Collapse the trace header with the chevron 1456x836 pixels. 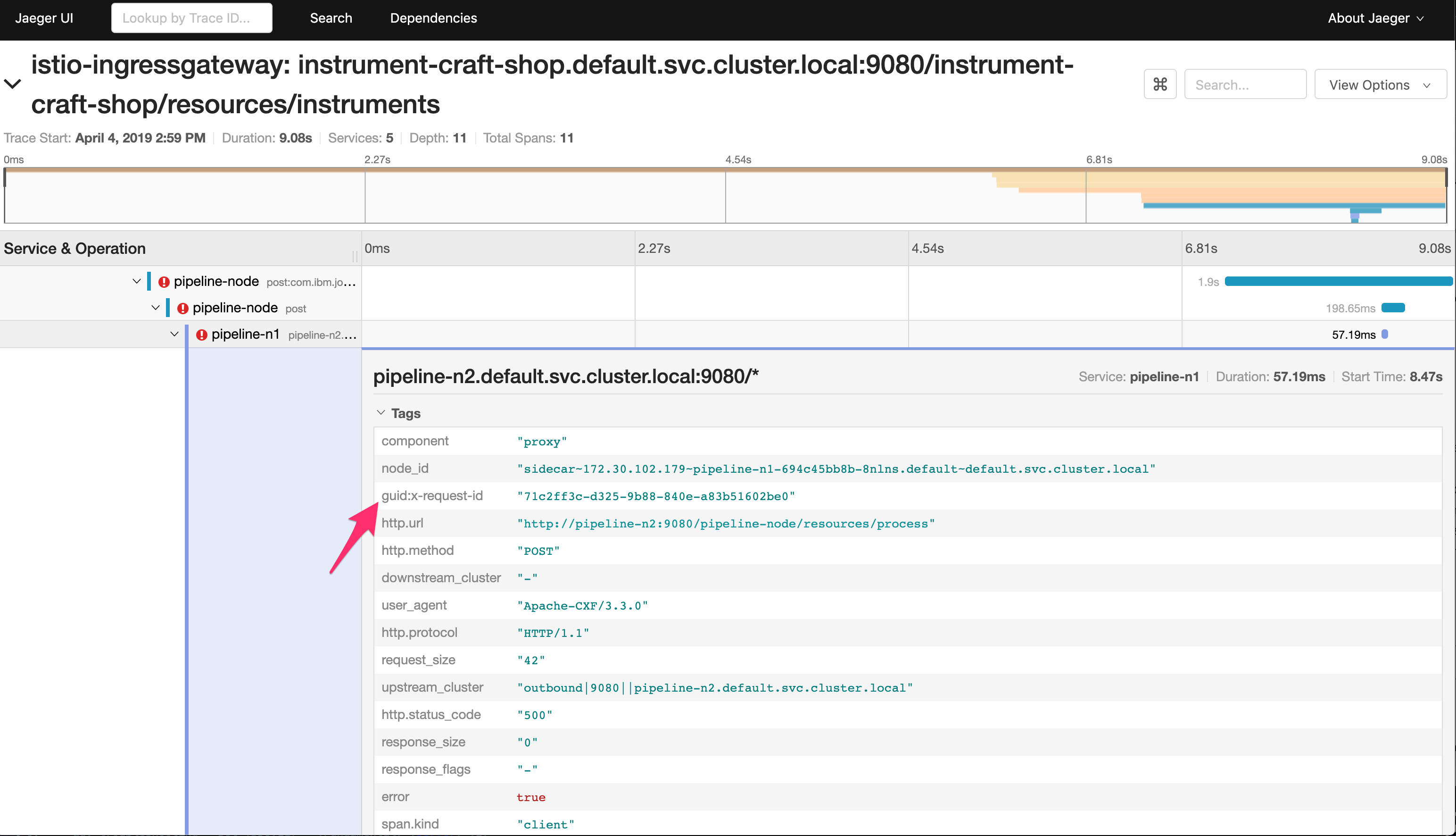coord(13,84)
